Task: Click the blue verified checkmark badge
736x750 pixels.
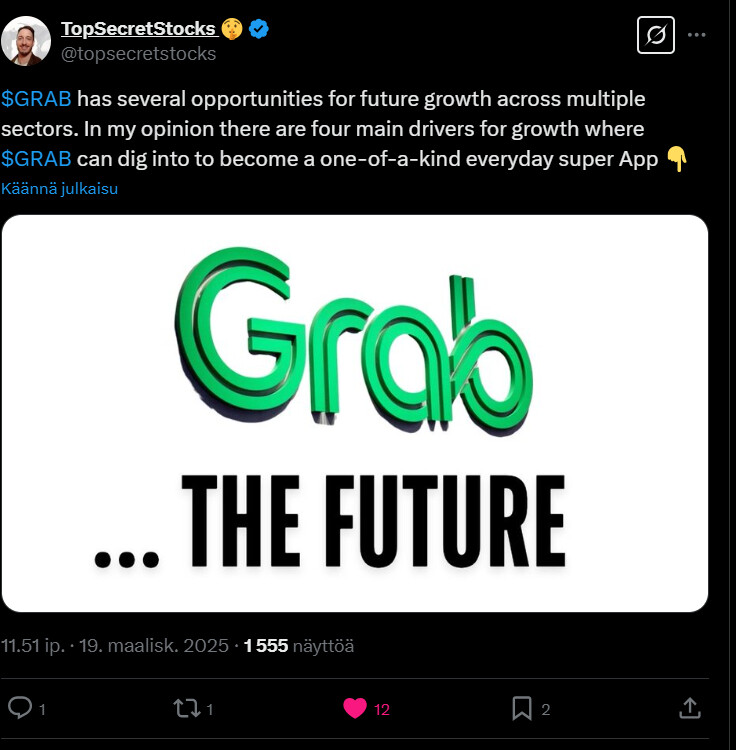Action: click(x=259, y=29)
